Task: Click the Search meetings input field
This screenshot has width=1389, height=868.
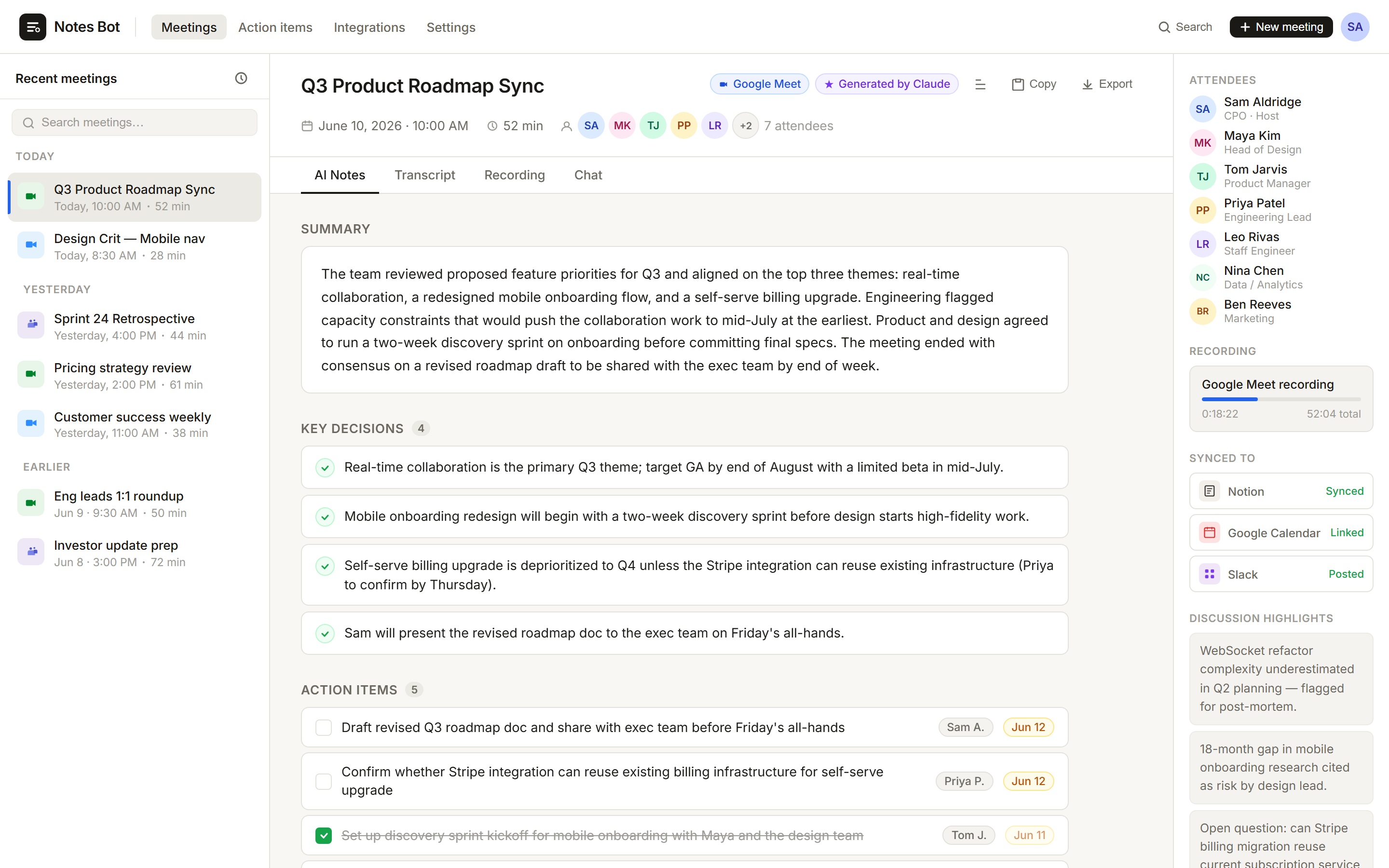Action: pyautogui.click(x=134, y=122)
